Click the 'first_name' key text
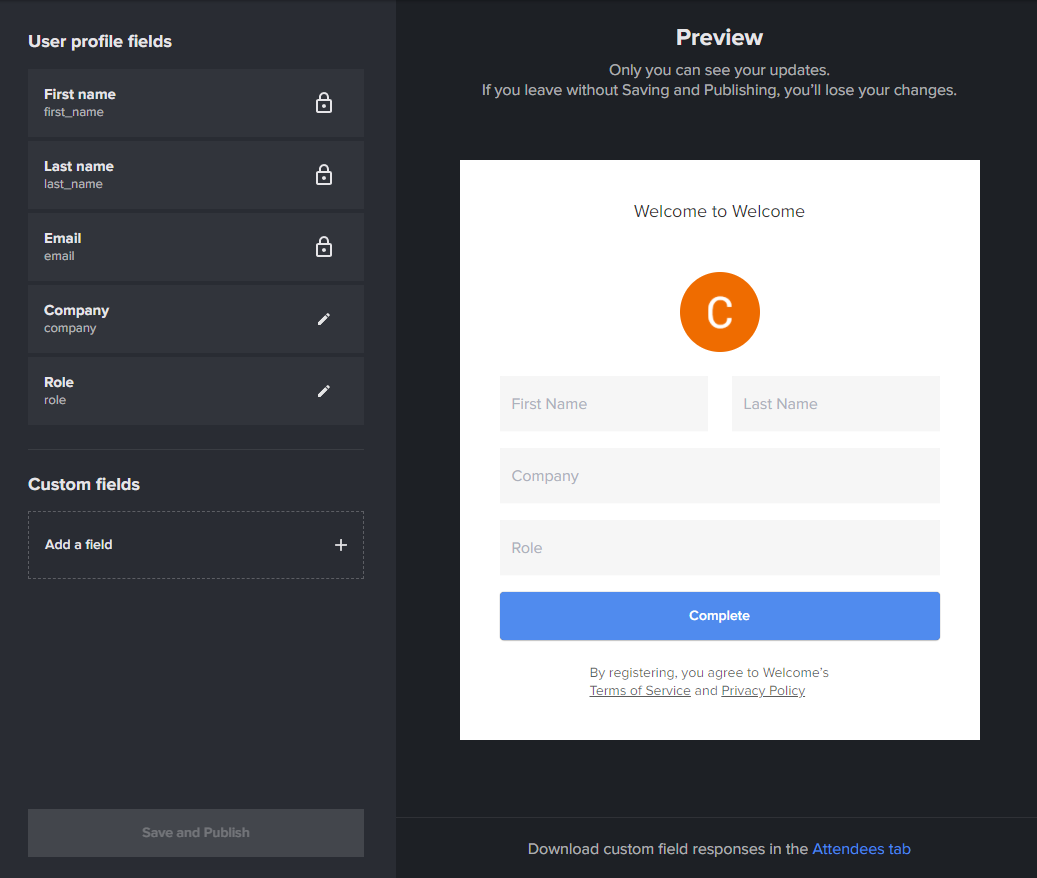The width and height of the screenshot is (1037, 878). [x=74, y=112]
